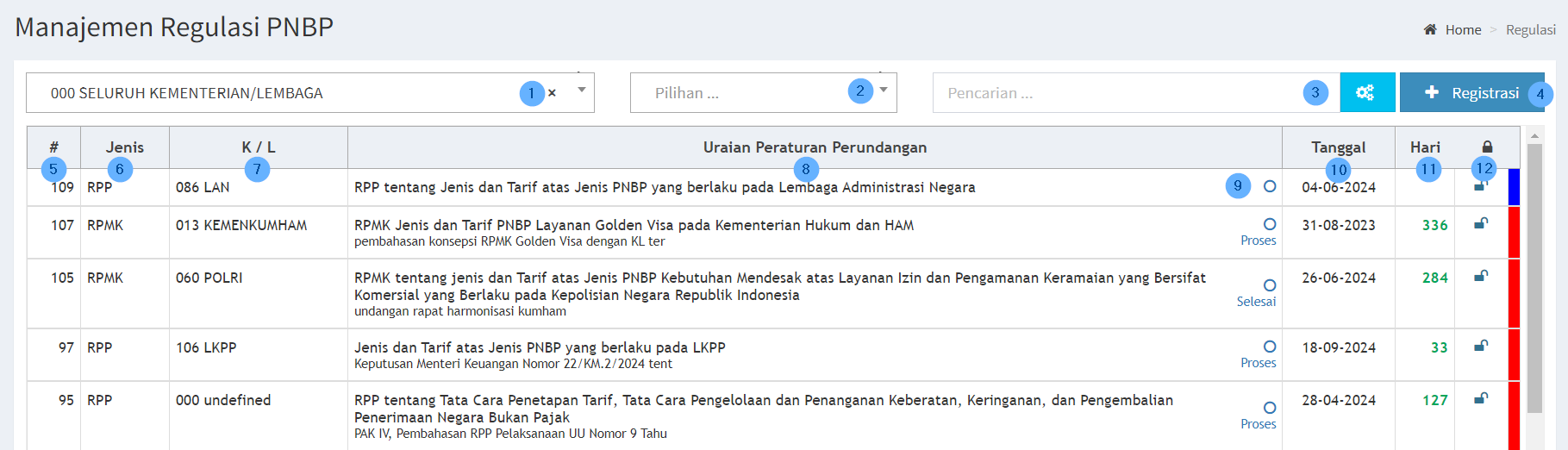Click the unlock icon for row 105
Image resolution: width=1568 pixels, height=450 pixels.
[1481, 277]
